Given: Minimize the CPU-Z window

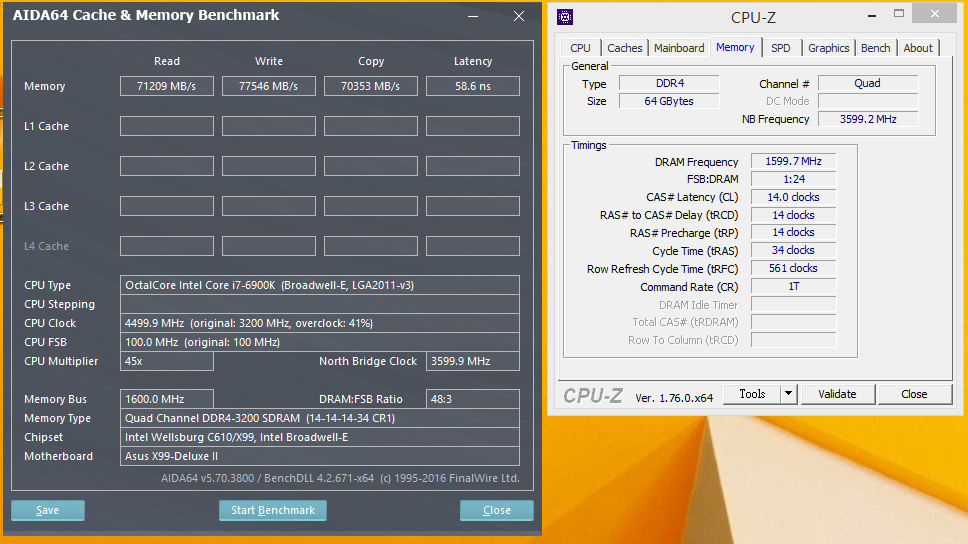Looking at the screenshot, I should pyautogui.click(x=872, y=15).
